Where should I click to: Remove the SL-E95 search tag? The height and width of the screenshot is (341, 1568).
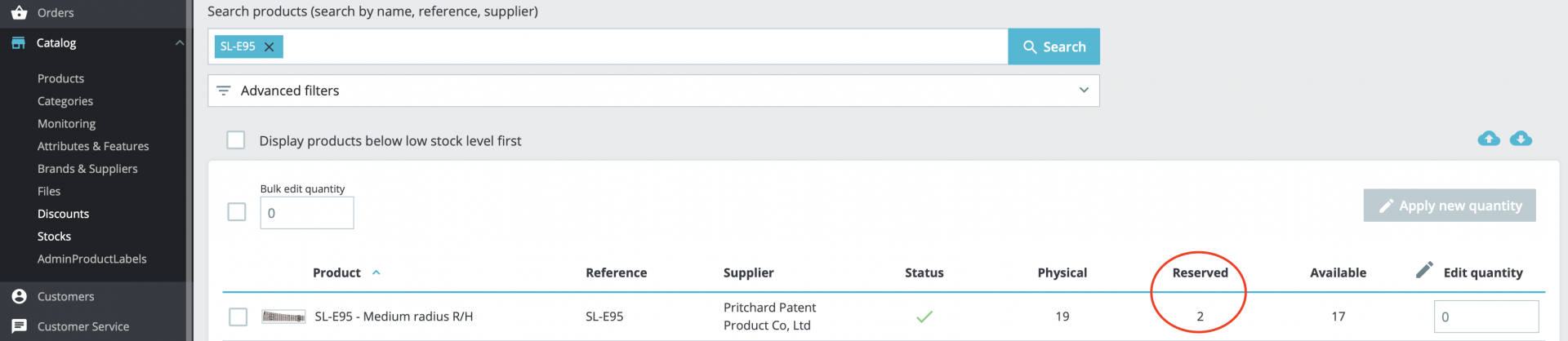pyautogui.click(x=269, y=47)
